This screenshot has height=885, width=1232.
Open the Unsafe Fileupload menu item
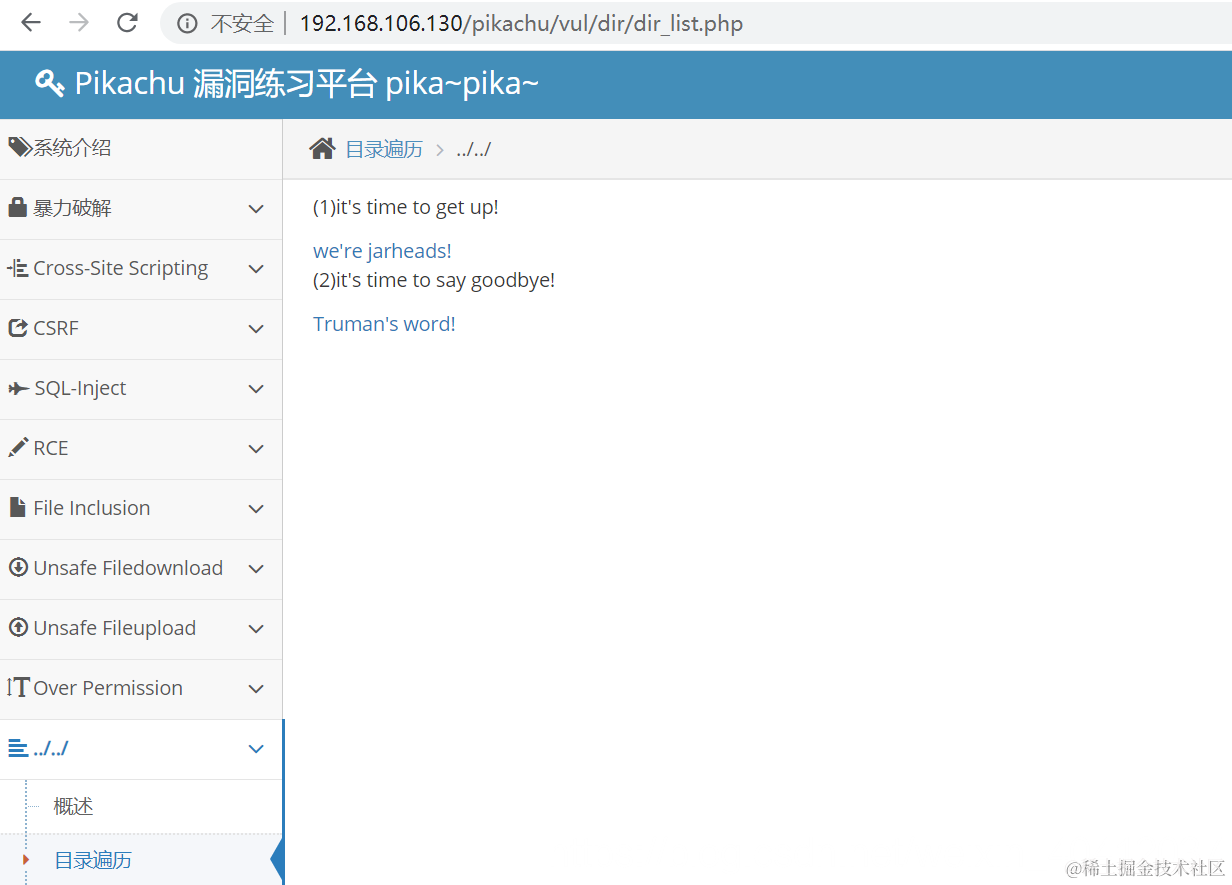[x=114, y=628]
